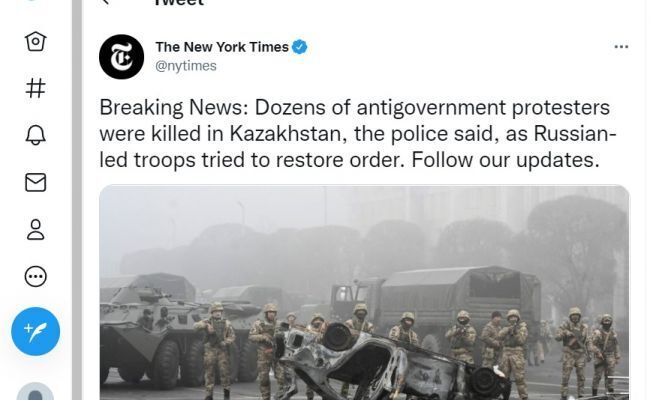Click The New York Times profile avatar
The width and height of the screenshot is (650, 400).
click(x=121, y=57)
